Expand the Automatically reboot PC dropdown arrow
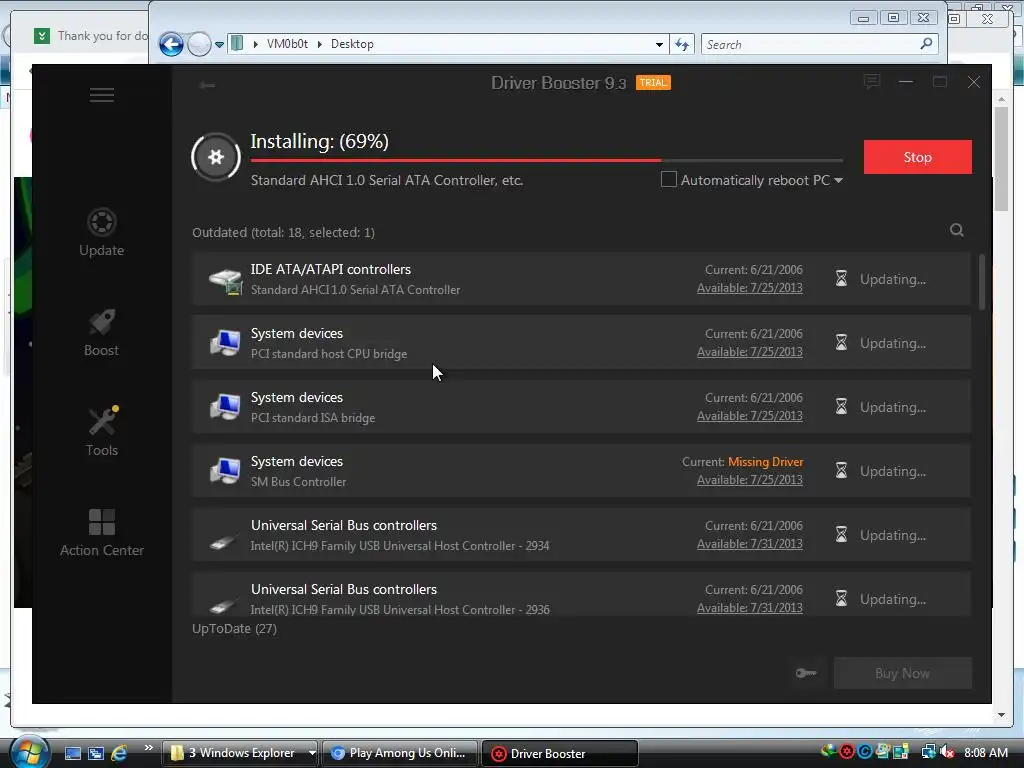 coord(839,180)
